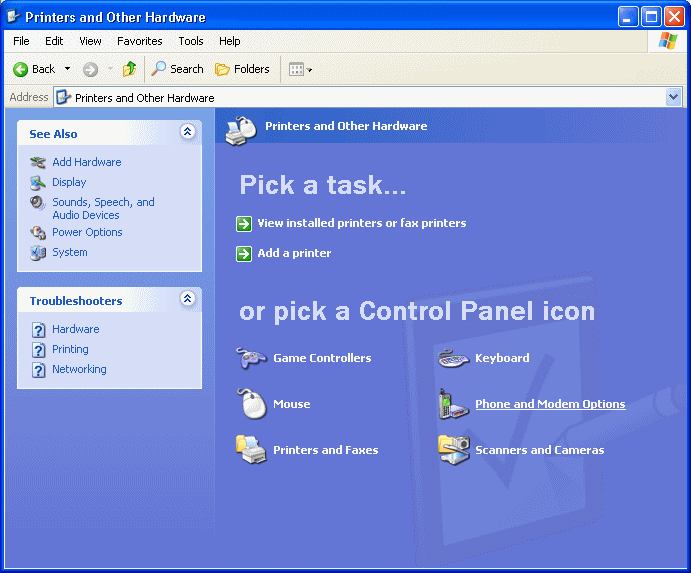Click inside the Address bar field

[360, 98]
